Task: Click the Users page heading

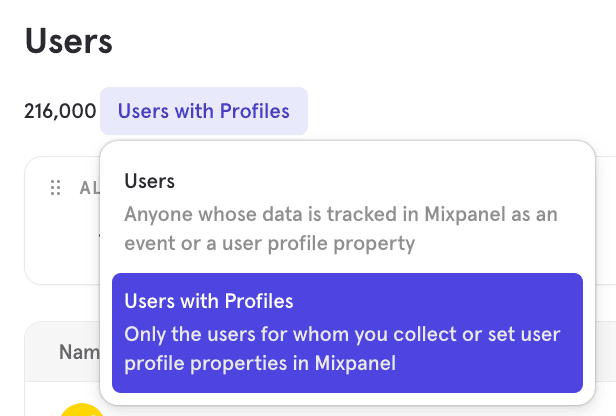Action: (68, 42)
